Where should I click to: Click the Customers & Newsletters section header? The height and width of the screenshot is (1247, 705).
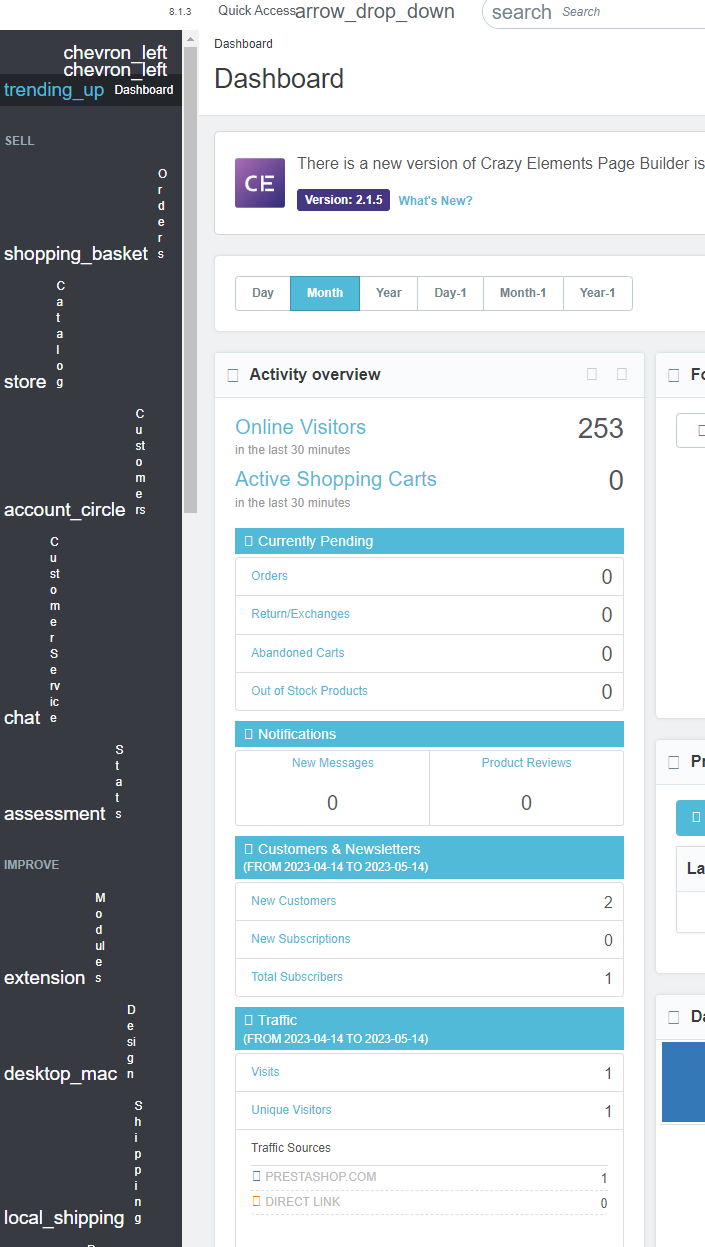point(429,857)
